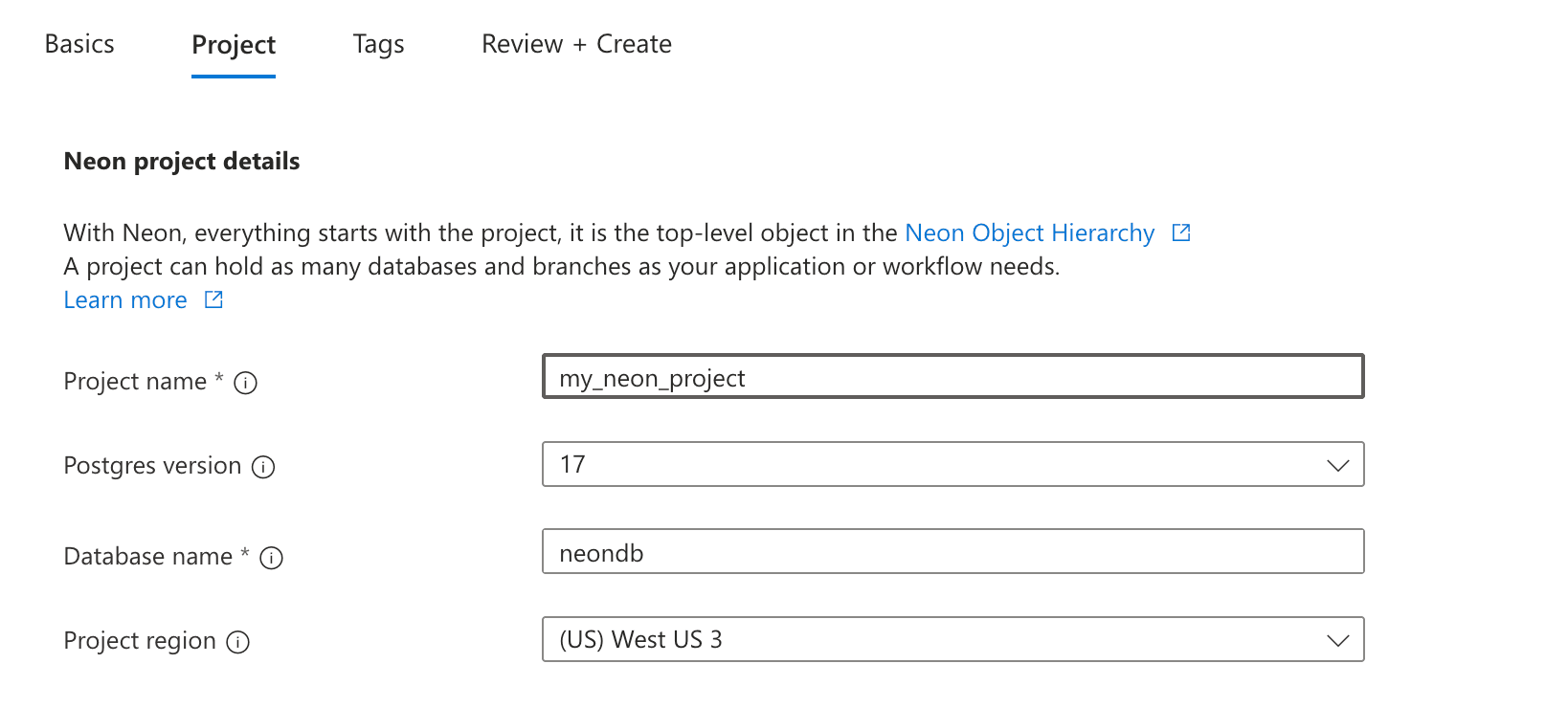Place cursor on the my_neon_project text
Screen dimensions: 1568x708
point(653,378)
